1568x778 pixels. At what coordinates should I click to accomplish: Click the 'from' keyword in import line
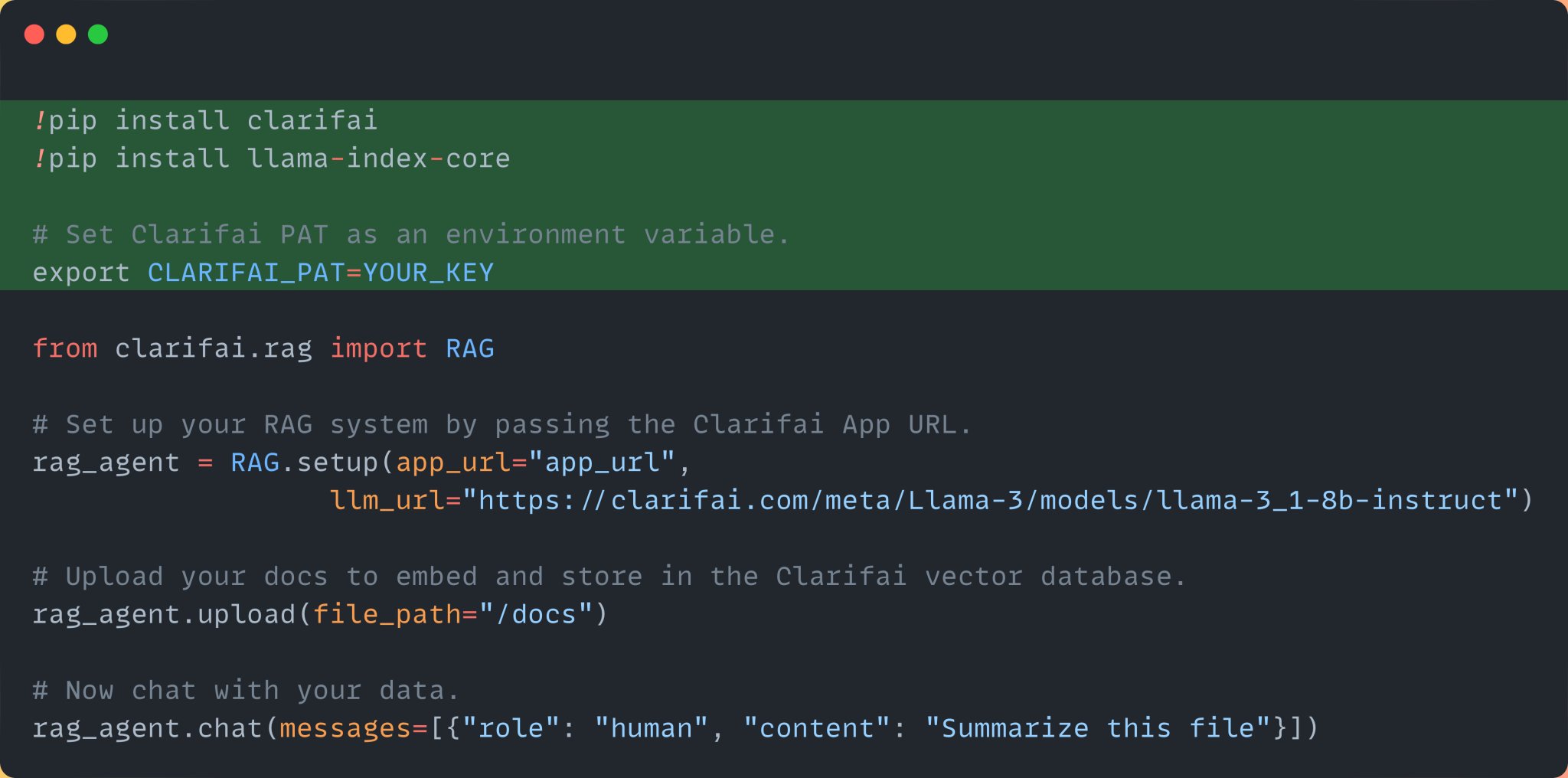(65, 348)
